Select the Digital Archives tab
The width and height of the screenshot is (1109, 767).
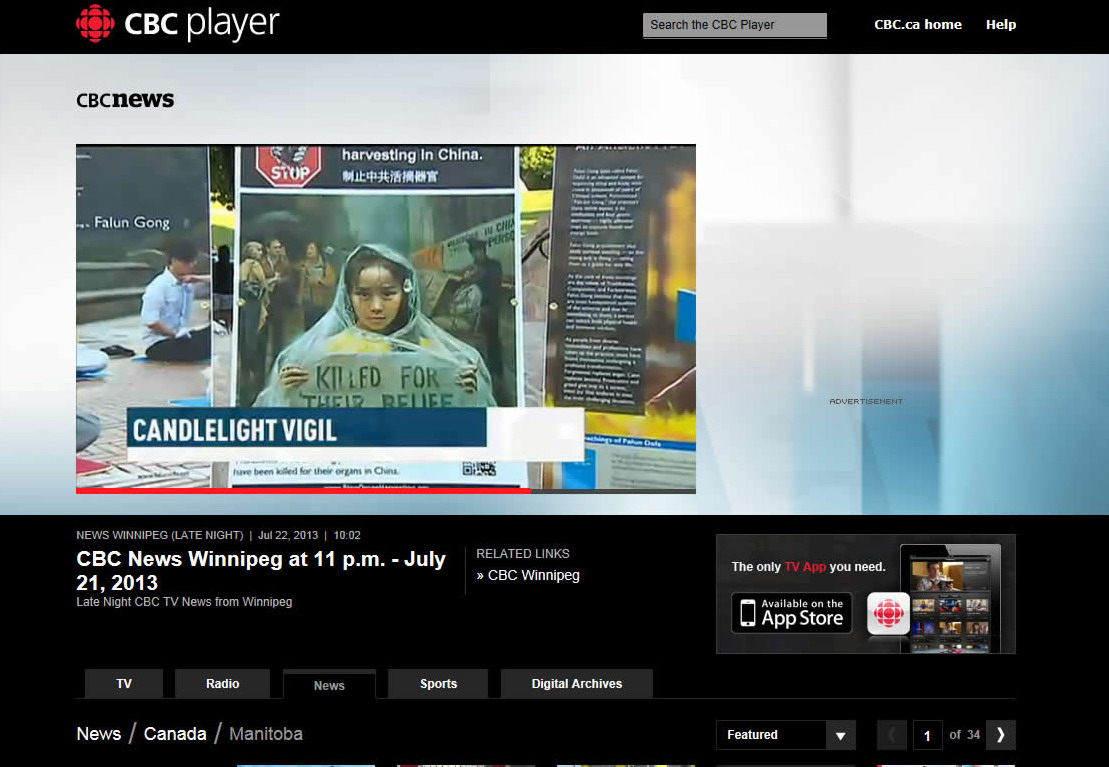pyautogui.click(x=577, y=684)
